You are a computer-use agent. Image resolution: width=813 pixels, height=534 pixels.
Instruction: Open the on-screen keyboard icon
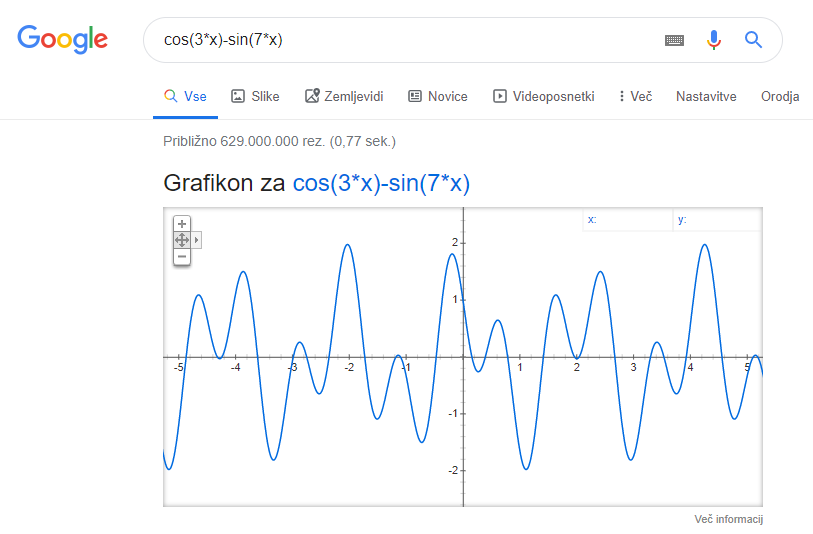[x=674, y=40]
